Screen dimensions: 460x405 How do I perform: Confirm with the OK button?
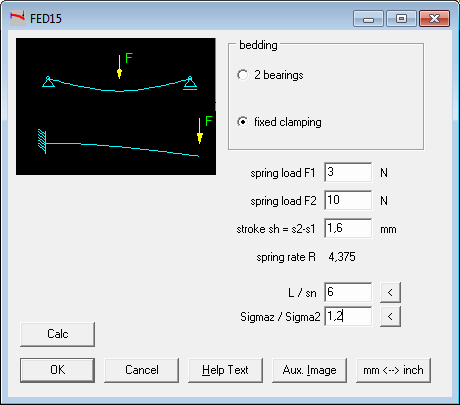(57, 370)
